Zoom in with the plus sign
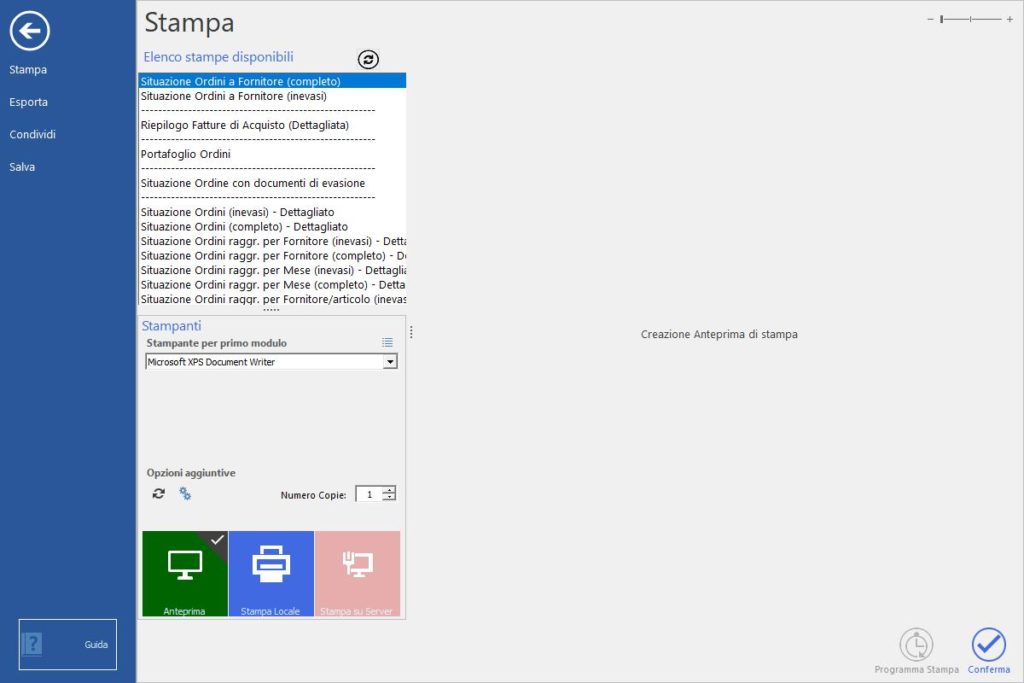The height and width of the screenshot is (683, 1024). [1010, 20]
